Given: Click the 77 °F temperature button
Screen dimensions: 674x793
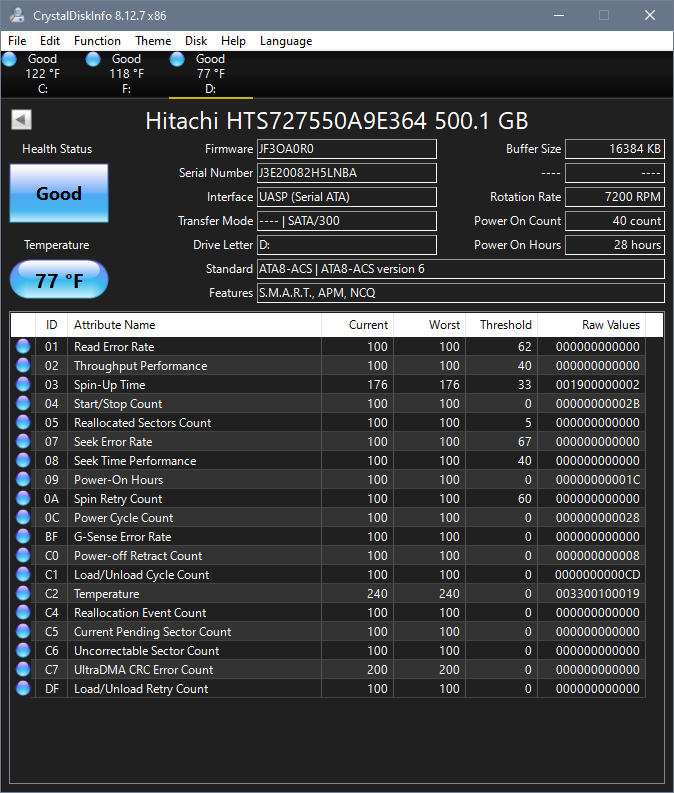Looking at the screenshot, I should coord(59,281).
